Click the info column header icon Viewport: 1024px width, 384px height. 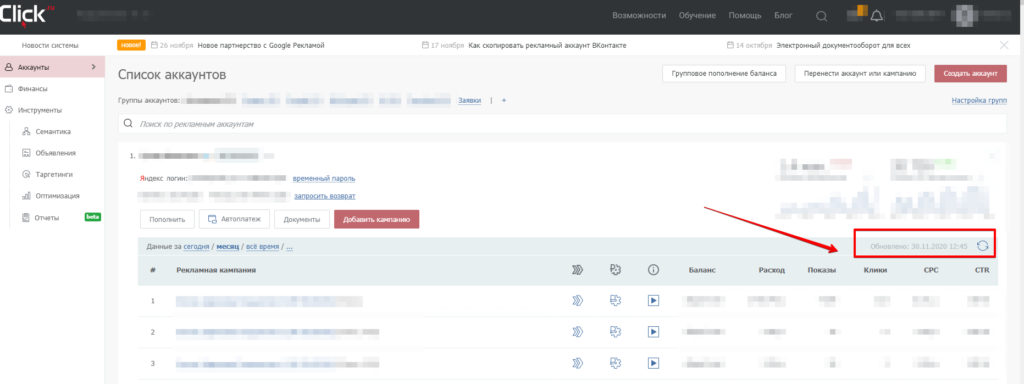click(x=653, y=270)
